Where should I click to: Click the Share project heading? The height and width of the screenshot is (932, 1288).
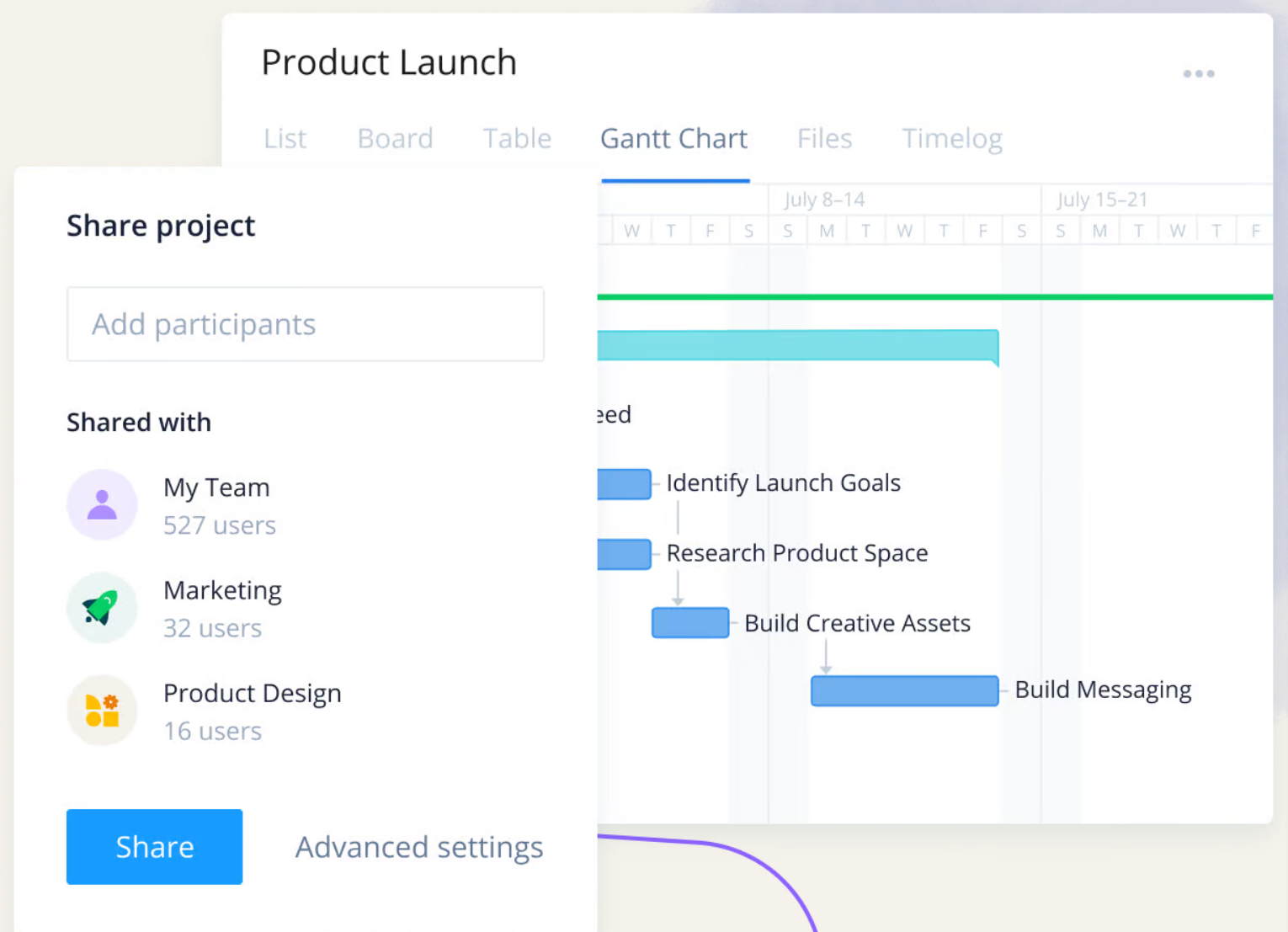click(161, 226)
